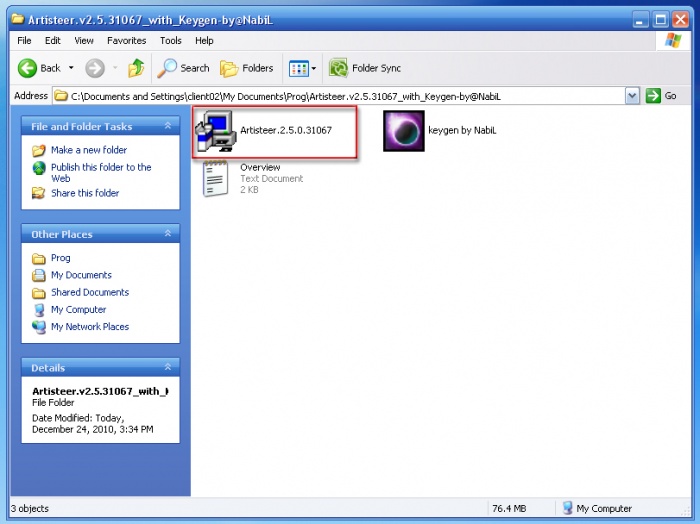Click Make a new folder link
The height and width of the screenshot is (524, 700).
(89, 150)
